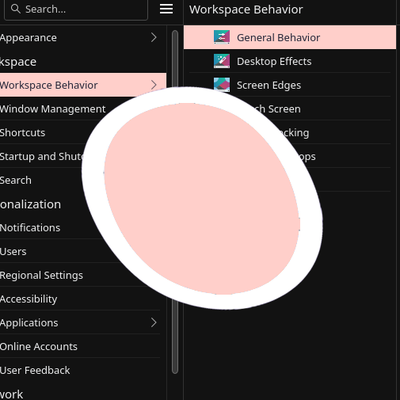Expand the Applications category chevron

click(x=154, y=322)
